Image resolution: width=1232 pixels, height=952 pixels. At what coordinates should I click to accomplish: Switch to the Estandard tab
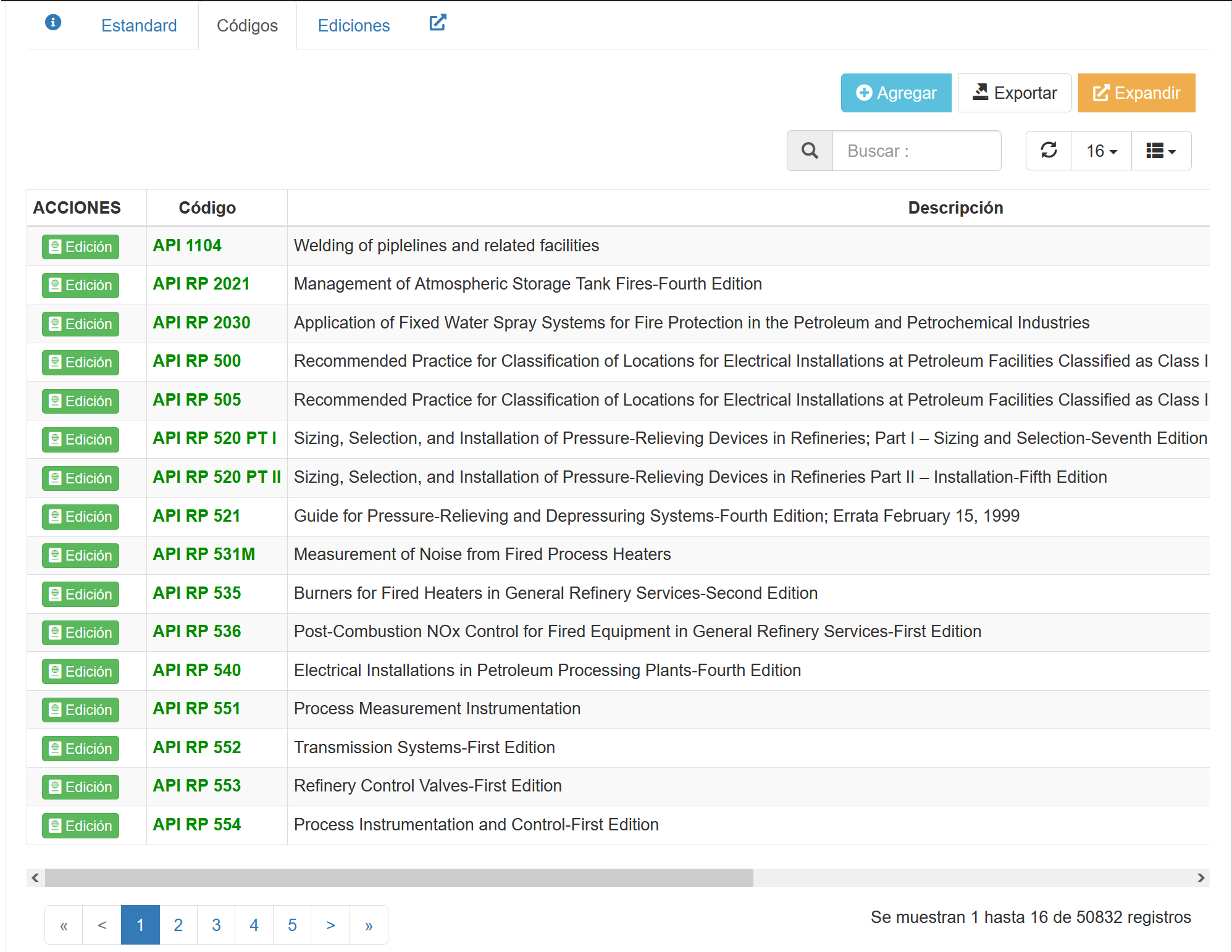[x=139, y=26]
